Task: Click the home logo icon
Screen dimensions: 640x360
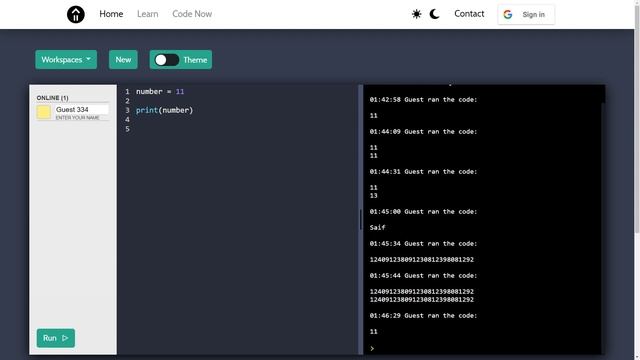Action: tap(76, 14)
